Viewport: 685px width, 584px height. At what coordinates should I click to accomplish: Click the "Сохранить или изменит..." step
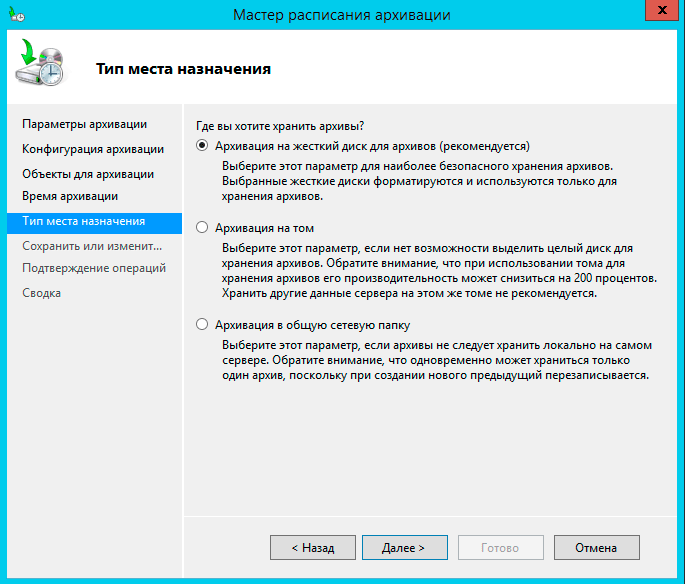pos(92,245)
